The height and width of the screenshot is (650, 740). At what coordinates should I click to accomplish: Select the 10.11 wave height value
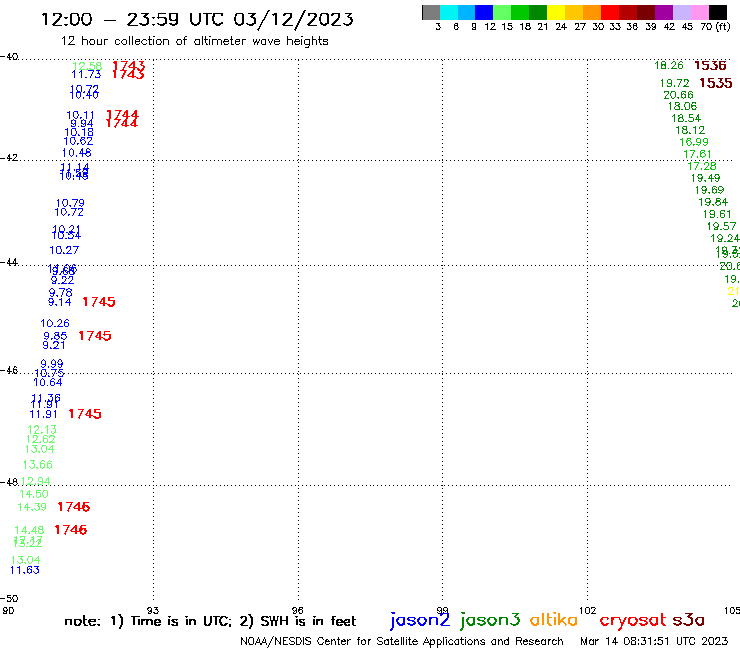click(80, 115)
